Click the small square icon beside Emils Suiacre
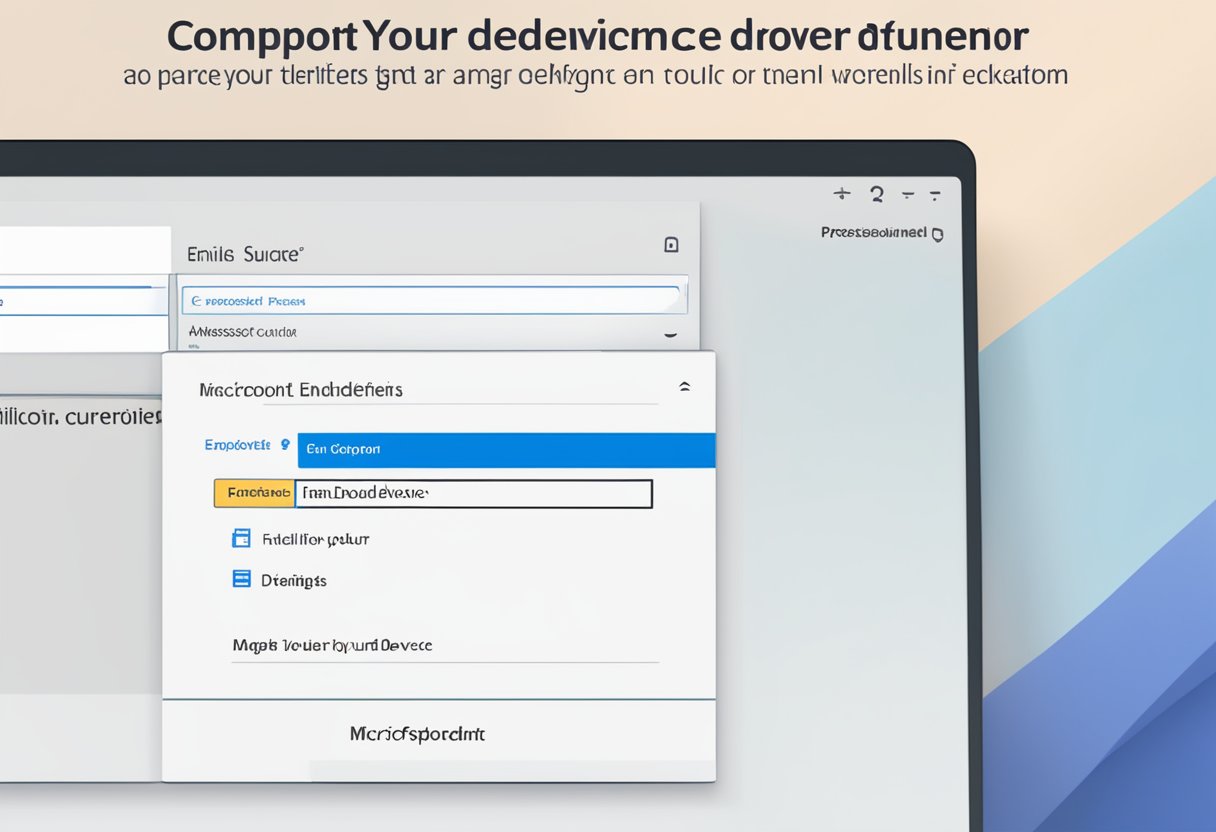 [671, 245]
